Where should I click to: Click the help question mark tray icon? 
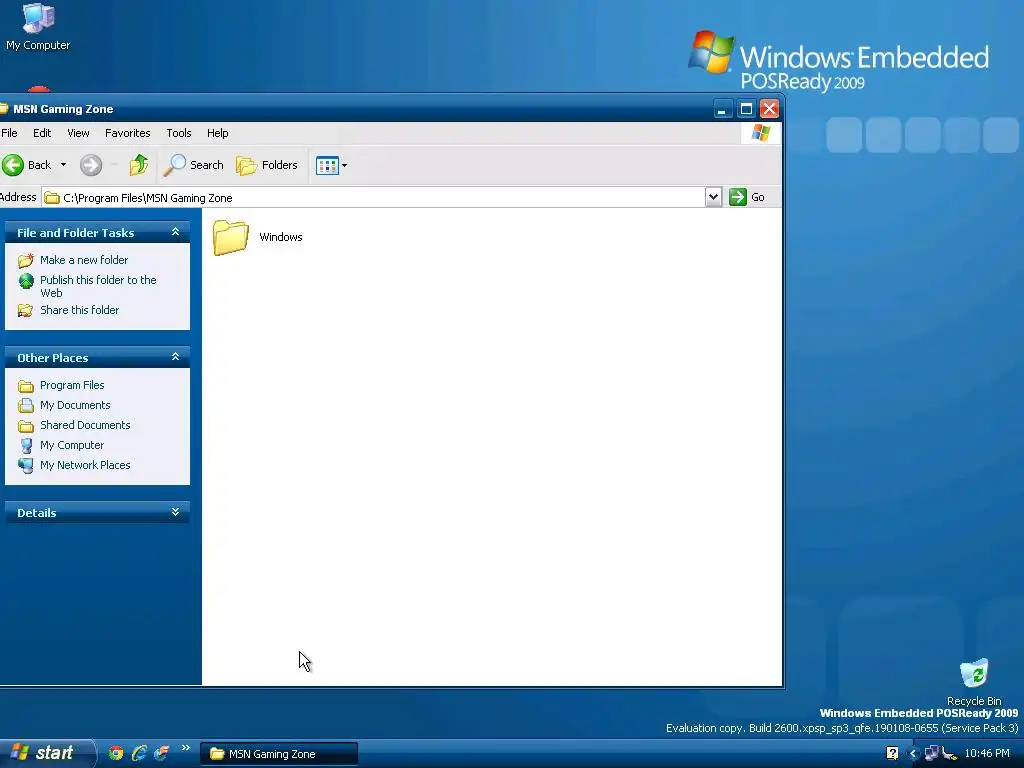click(x=892, y=753)
